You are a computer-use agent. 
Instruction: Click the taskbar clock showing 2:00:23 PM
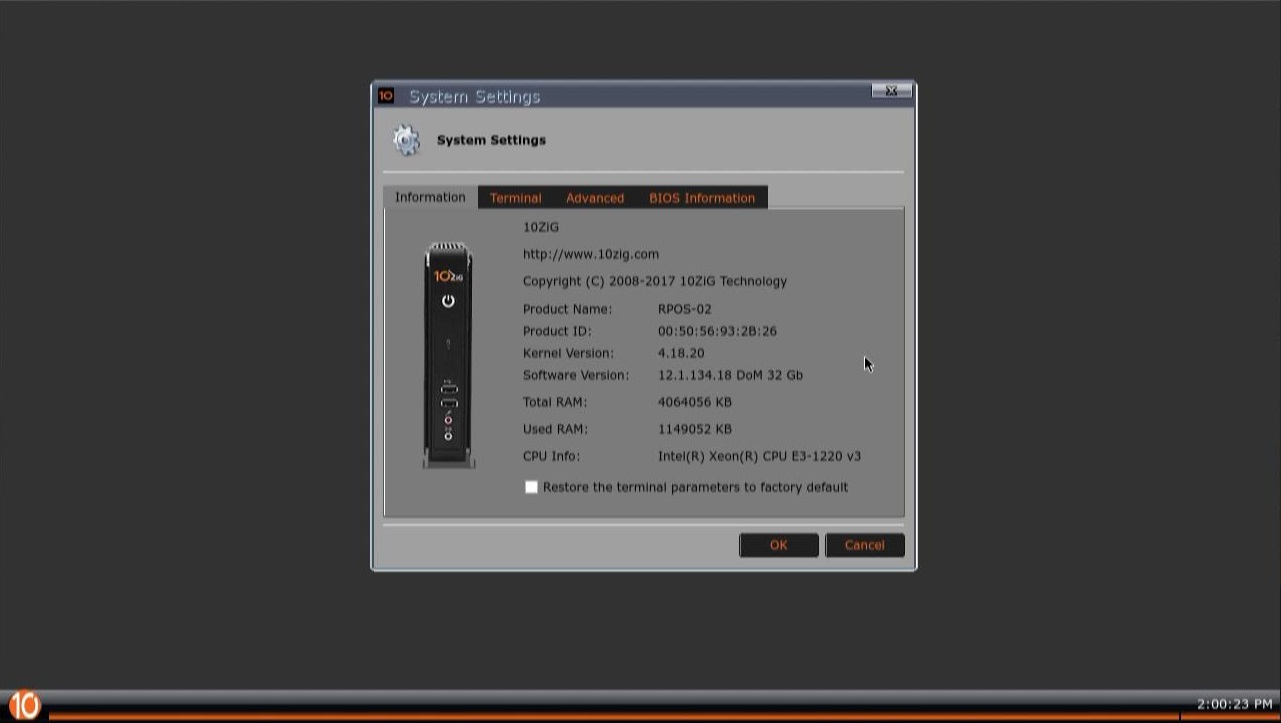point(1235,704)
